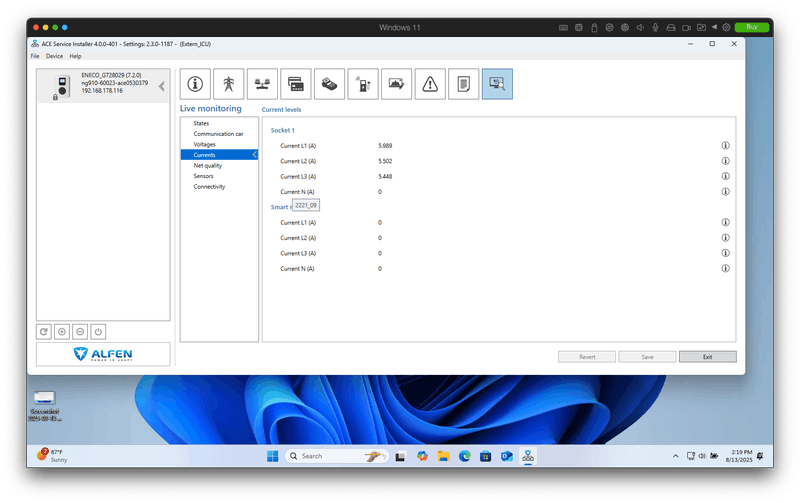Open the charging station connectivity icon
This screenshot has width=800, height=503.
tap(363, 84)
